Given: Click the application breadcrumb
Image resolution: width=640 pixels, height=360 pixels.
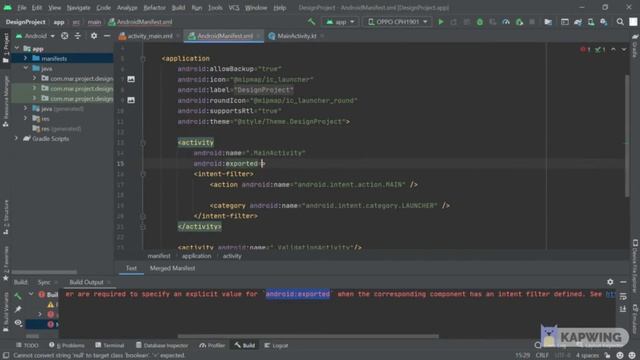Looking at the screenshot, I should pyautogui.click(x=196, y=256).
